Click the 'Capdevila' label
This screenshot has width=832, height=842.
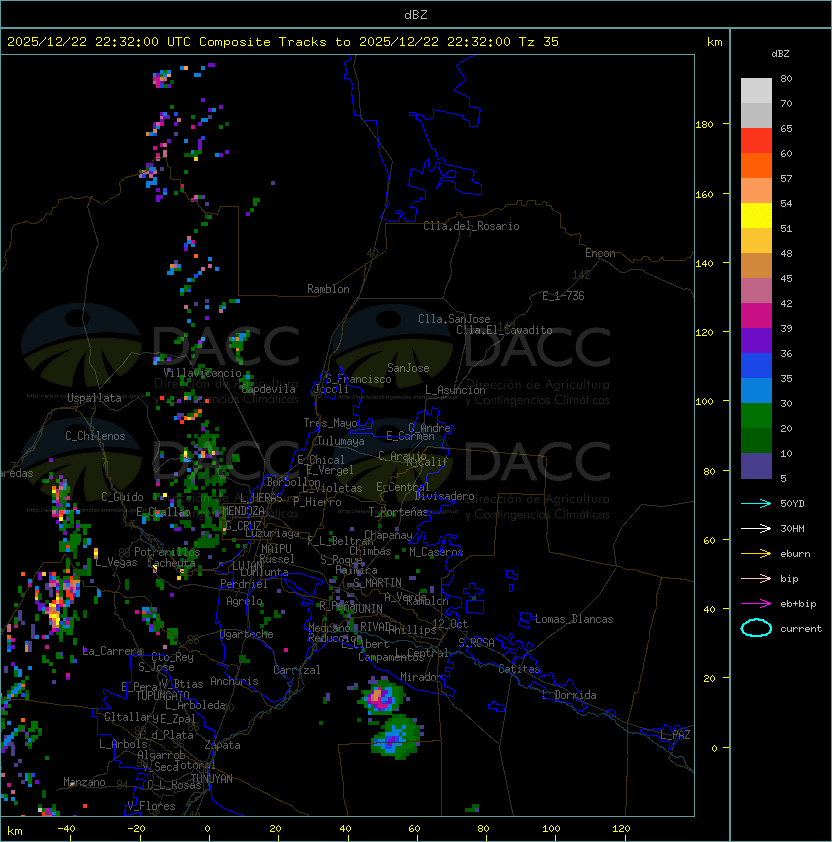point(269,389)
